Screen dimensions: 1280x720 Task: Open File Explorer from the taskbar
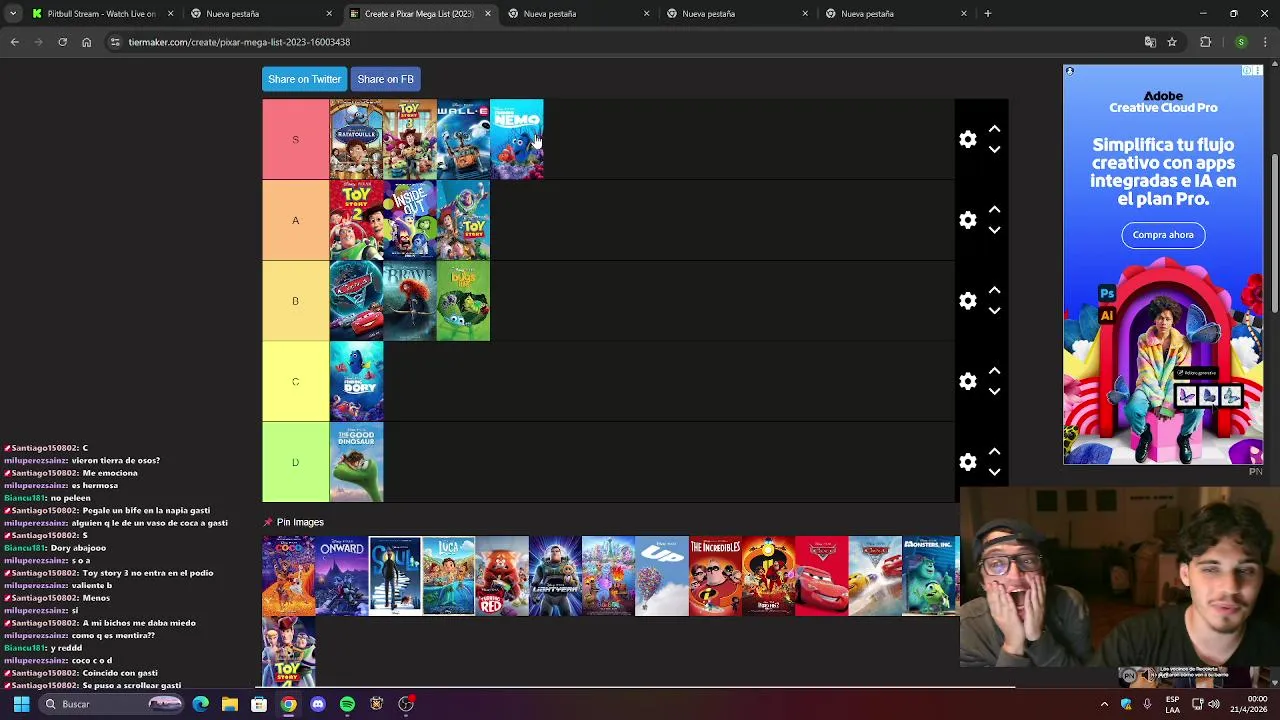point(230,704)
